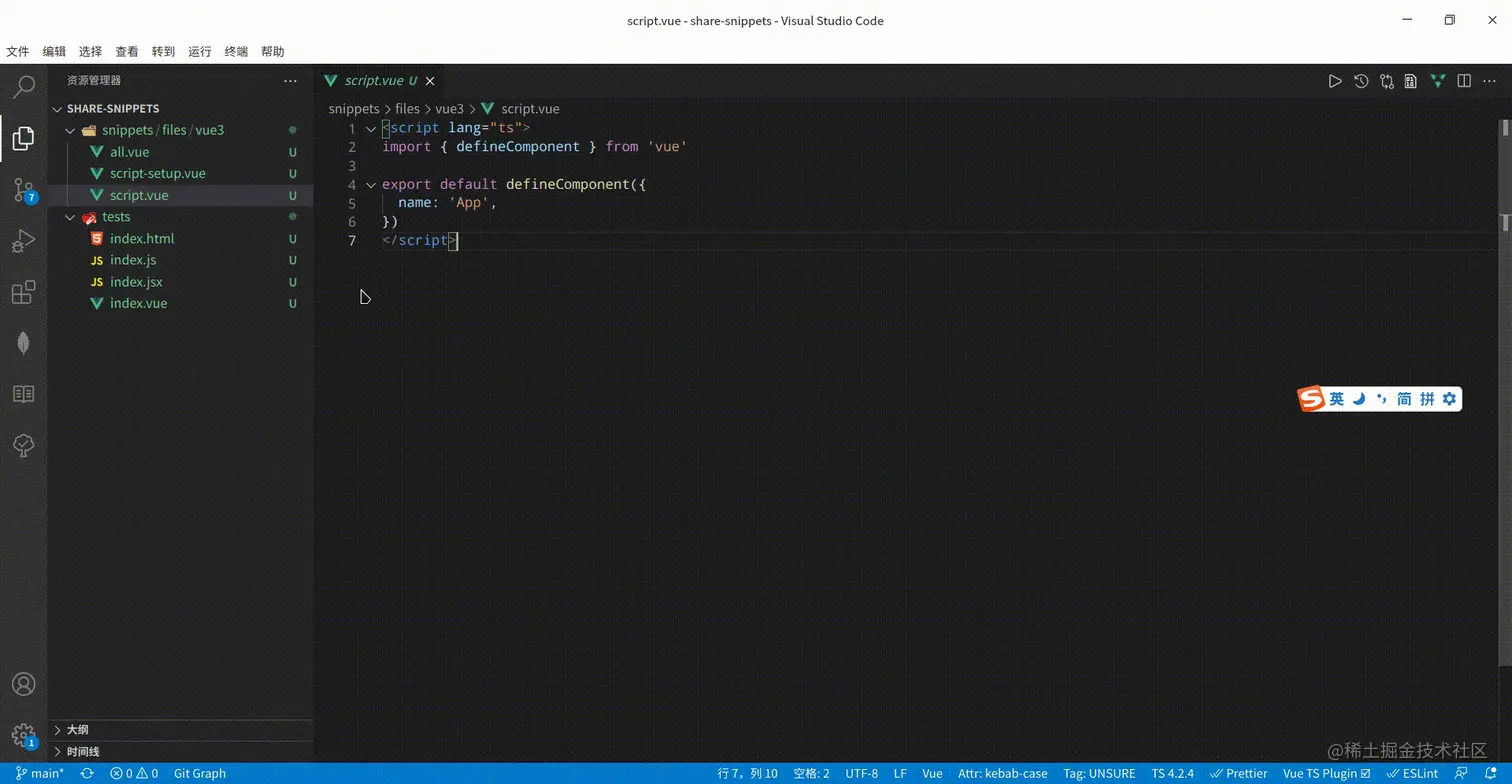Open the book icon view in activity bar

coord(24,394)
